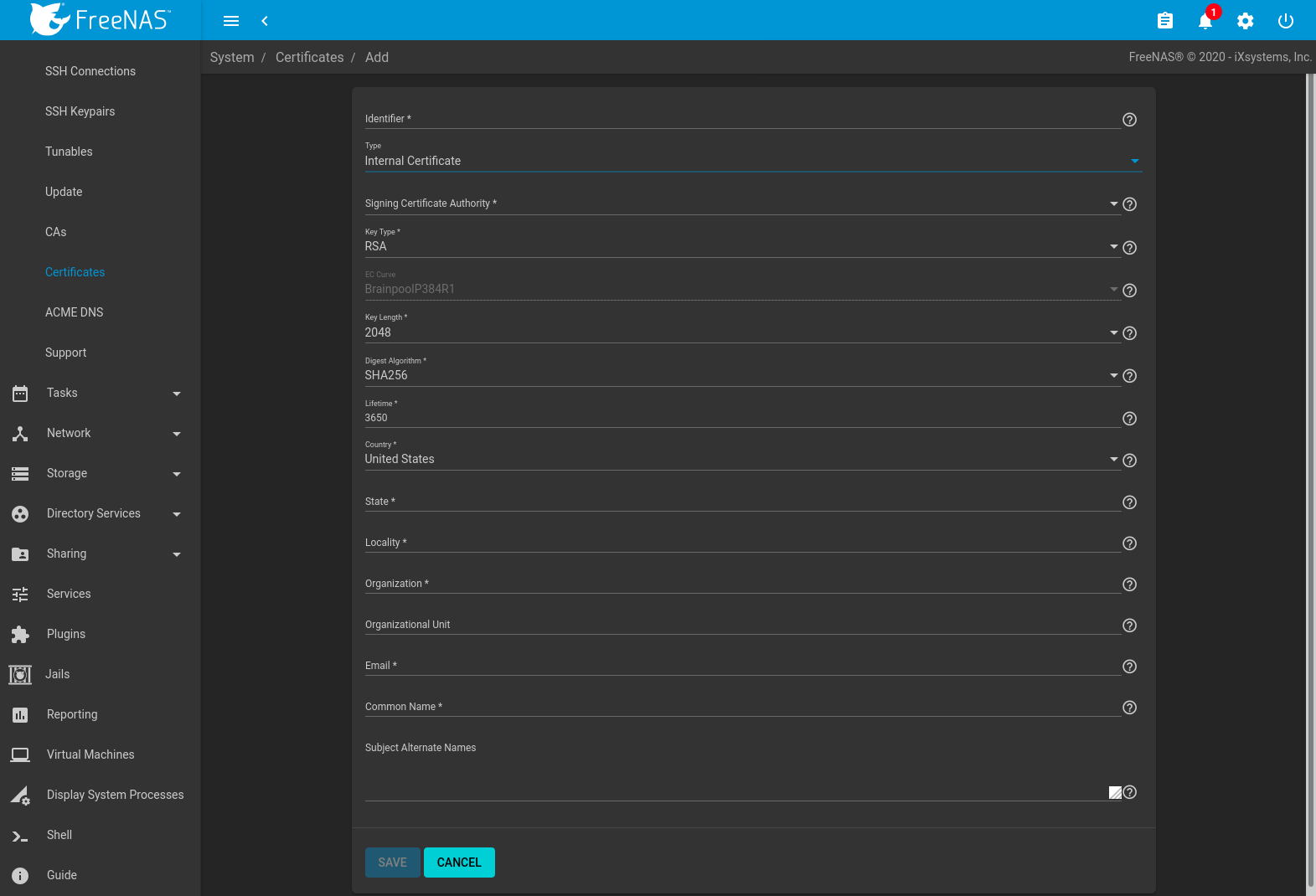Click into the Email input field
Screen dimensions: 1316x896
[741, 666]
